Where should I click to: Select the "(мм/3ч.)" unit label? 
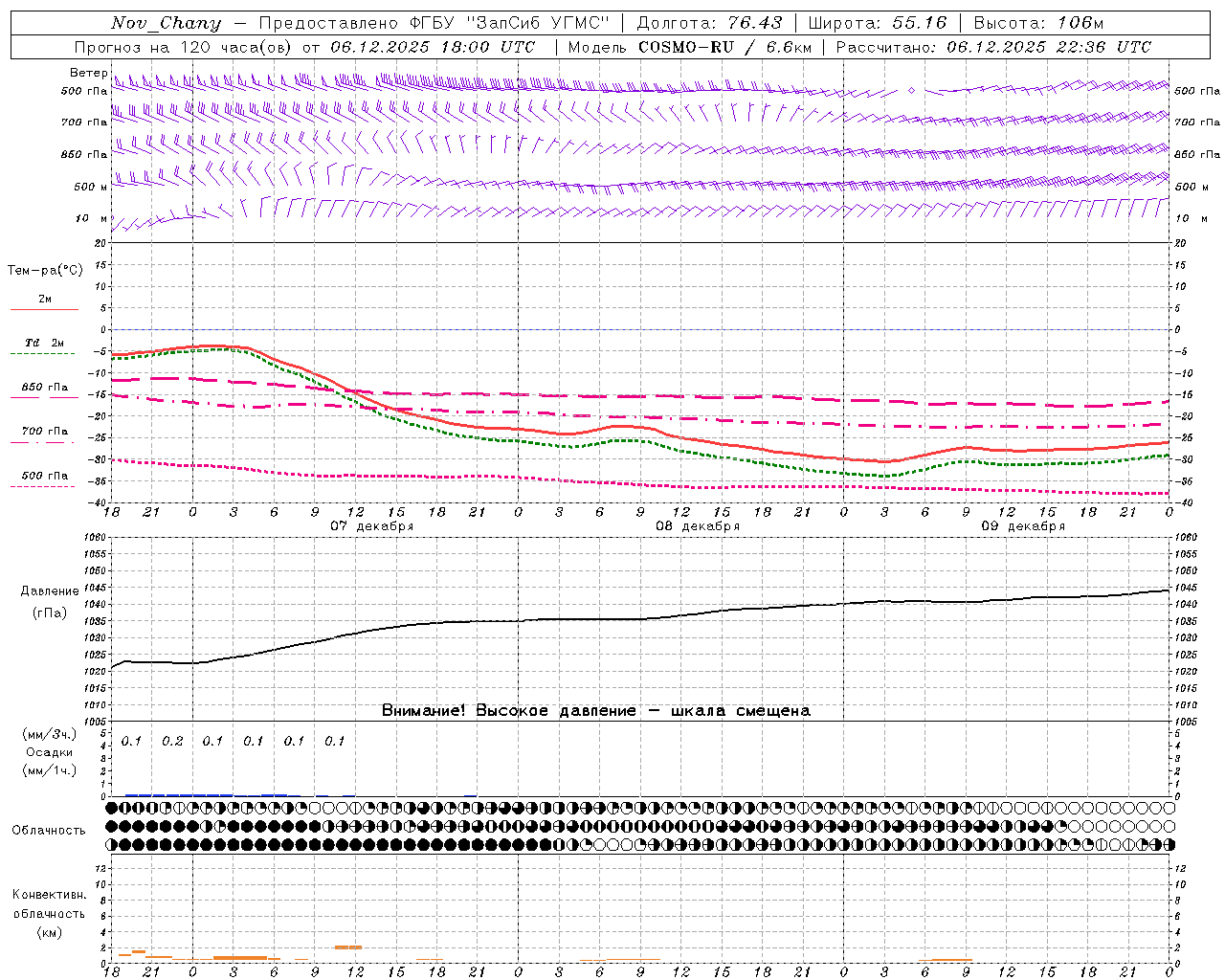tap(49, 734)
